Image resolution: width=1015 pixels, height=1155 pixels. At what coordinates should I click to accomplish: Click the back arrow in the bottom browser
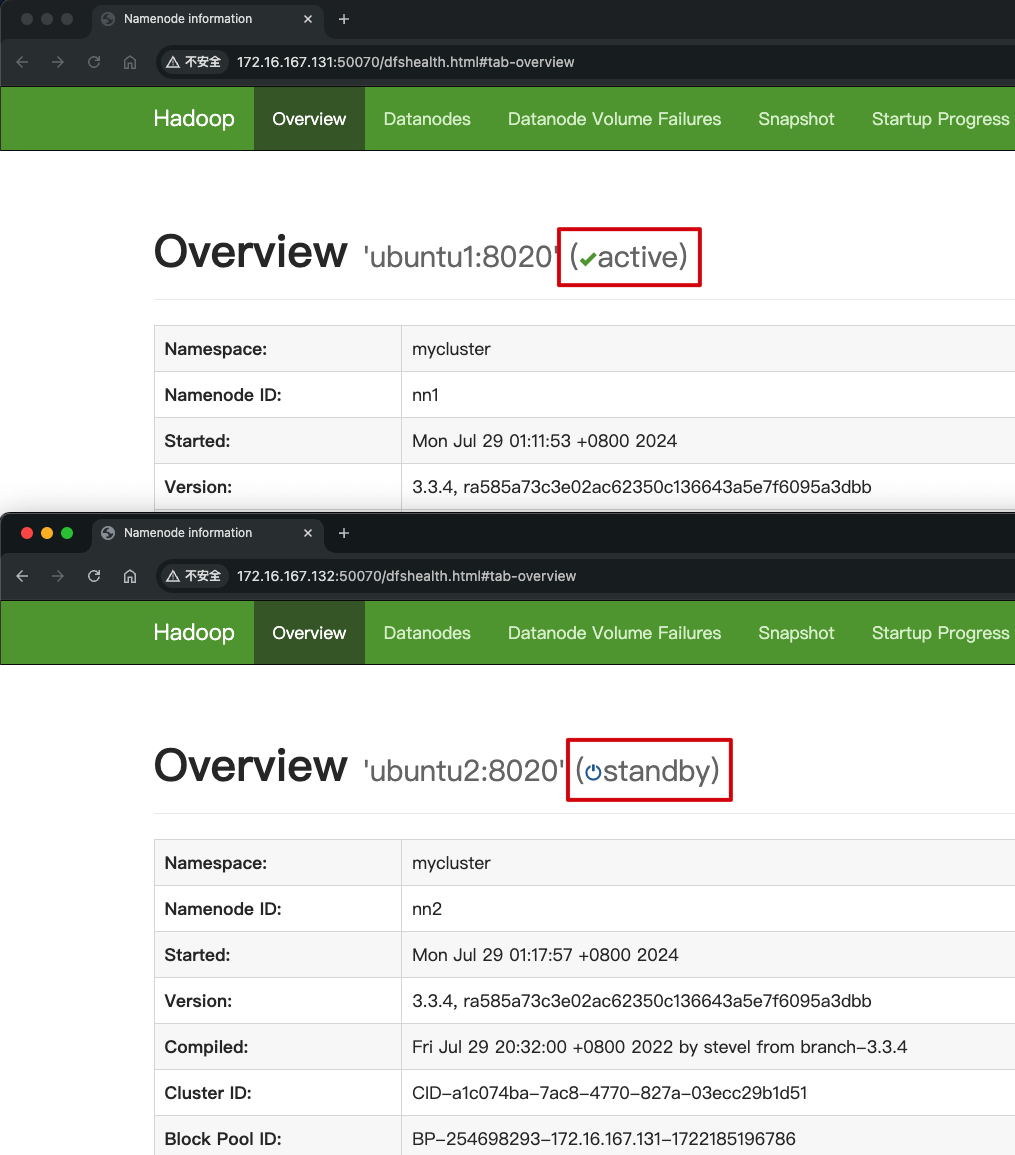coord(22,576)
